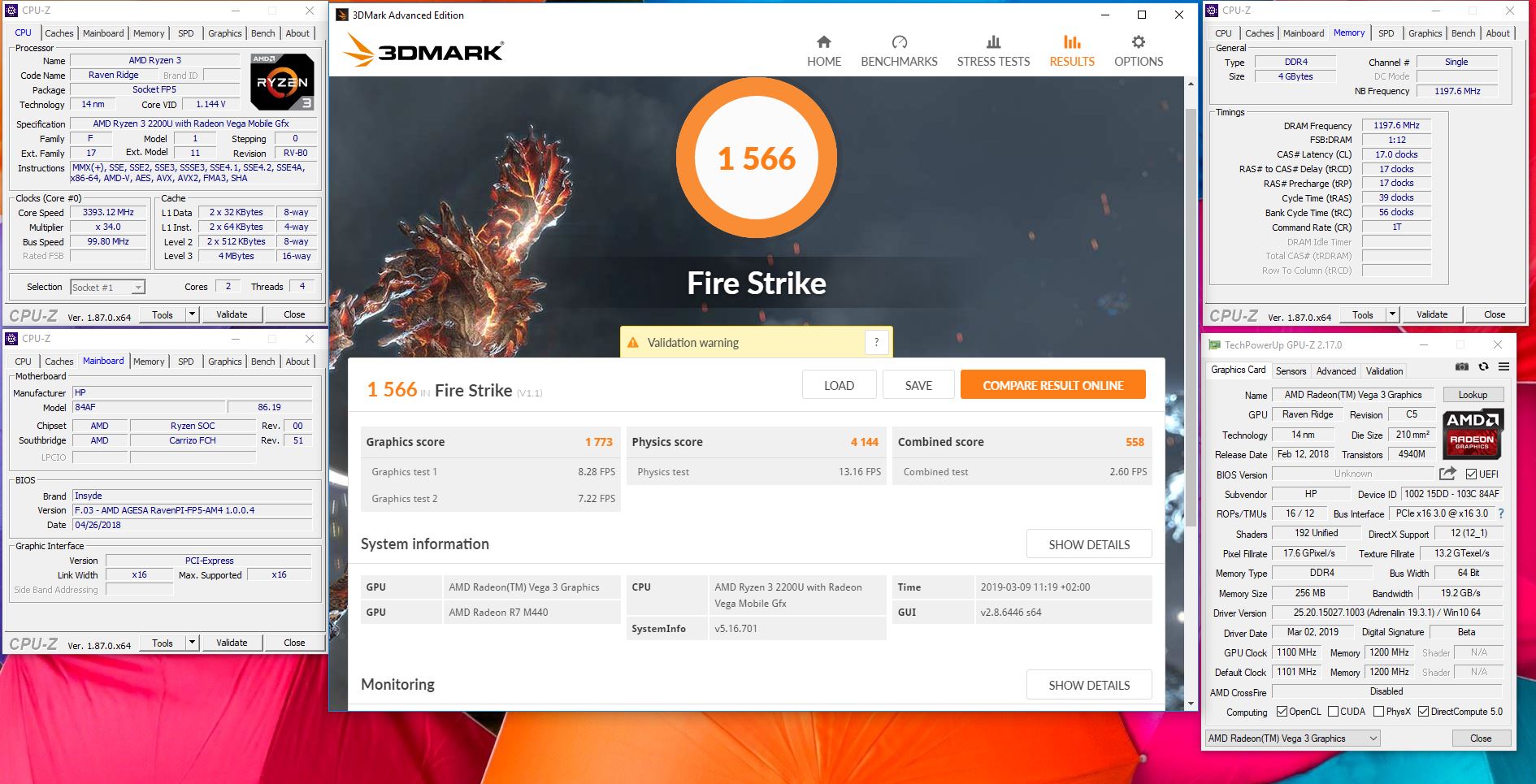Viewport: 1536px width, 784px height.
Task: Click the orange 1 566 score circle
Action: 757,158
